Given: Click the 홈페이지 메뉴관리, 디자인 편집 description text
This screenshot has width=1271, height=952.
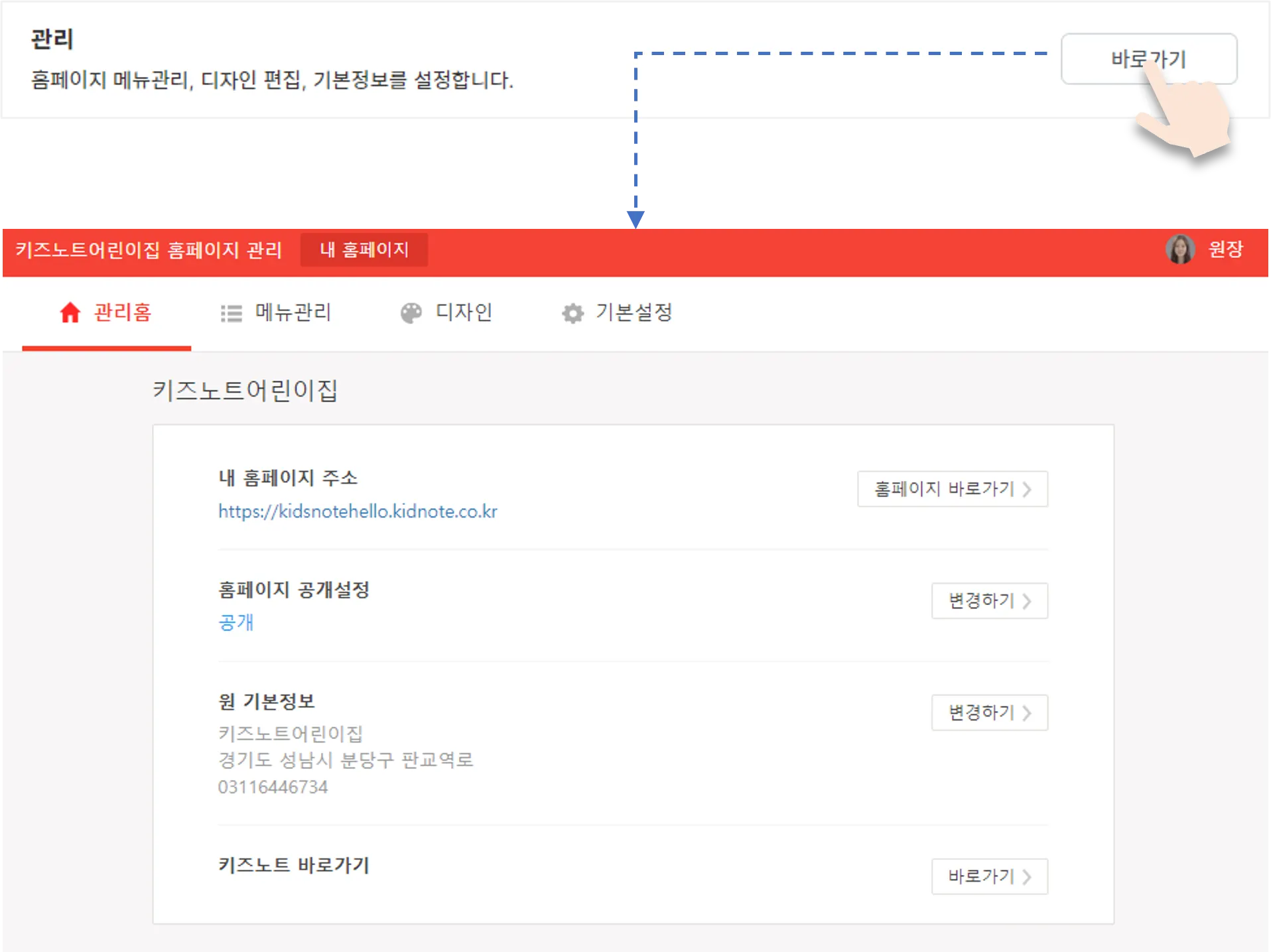Looking at the screenshot, I should pos(272,80).
